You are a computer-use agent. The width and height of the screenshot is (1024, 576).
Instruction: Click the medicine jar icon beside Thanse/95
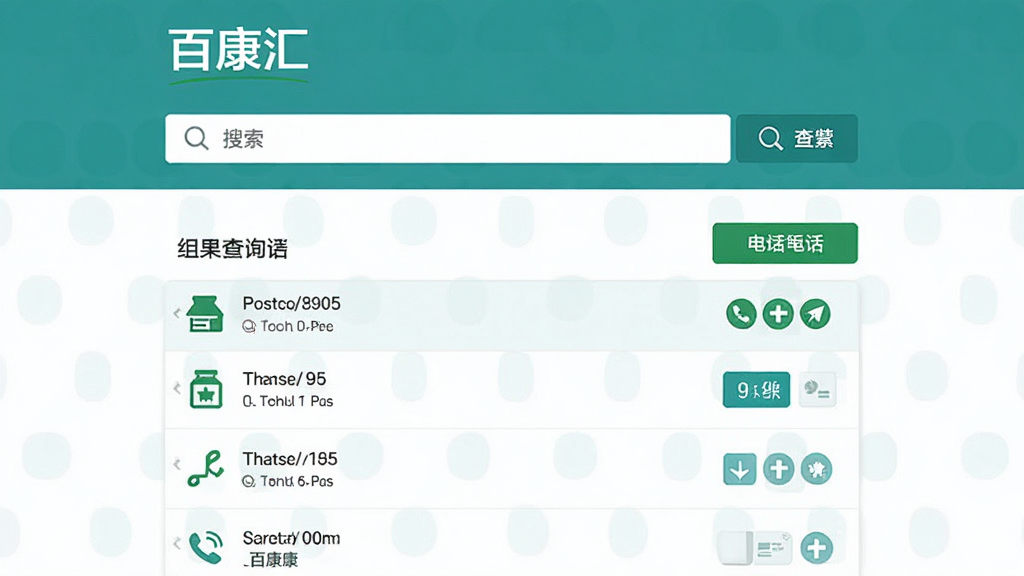point(206,389)
